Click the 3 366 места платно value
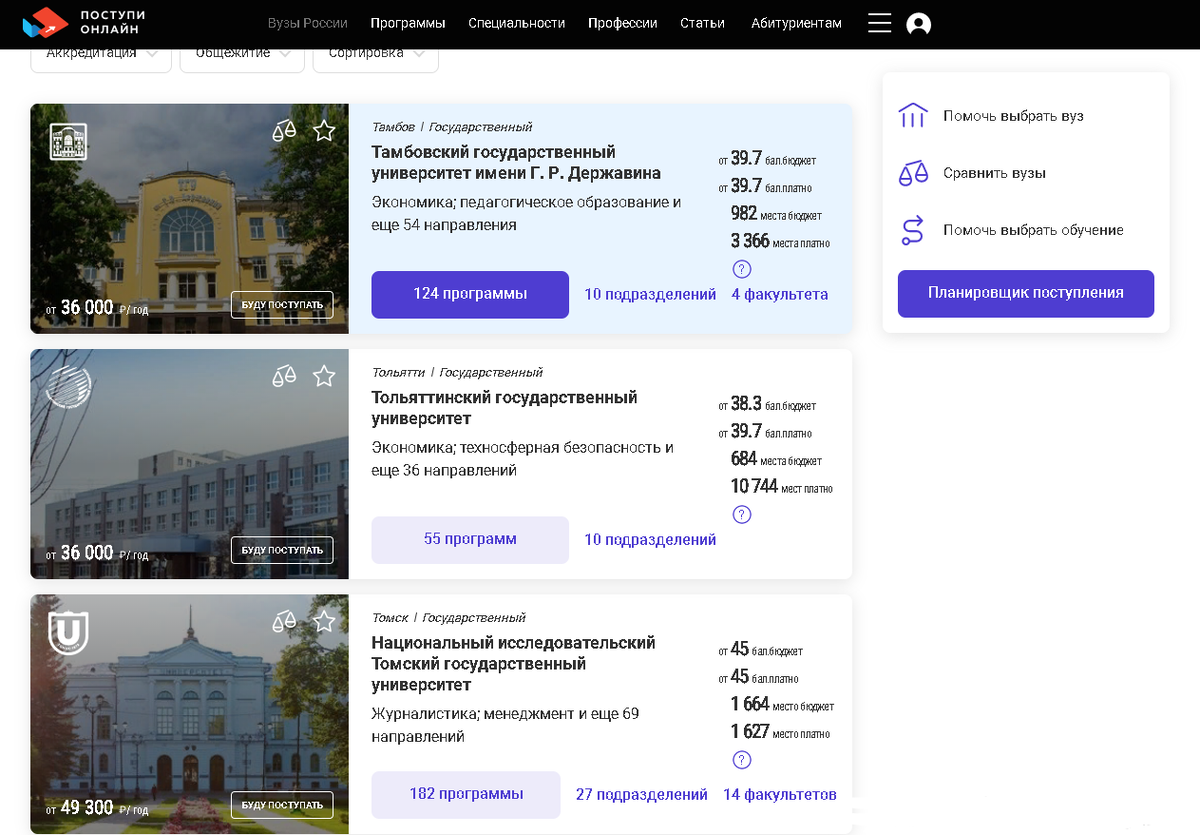The image size is (1200, 835). [x=780, y=241]
